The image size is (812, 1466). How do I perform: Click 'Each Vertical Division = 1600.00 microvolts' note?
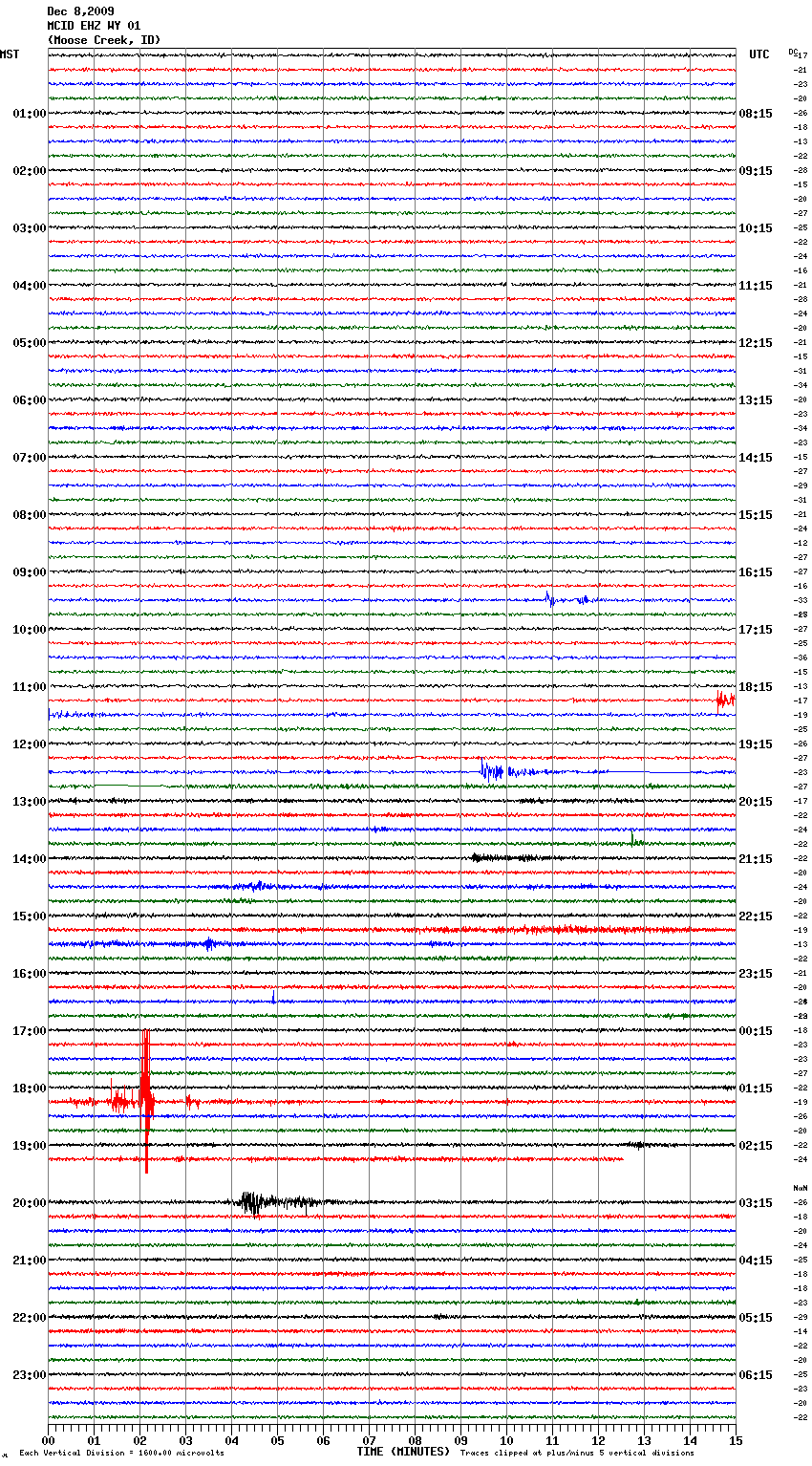click(x=121, y=1454)
